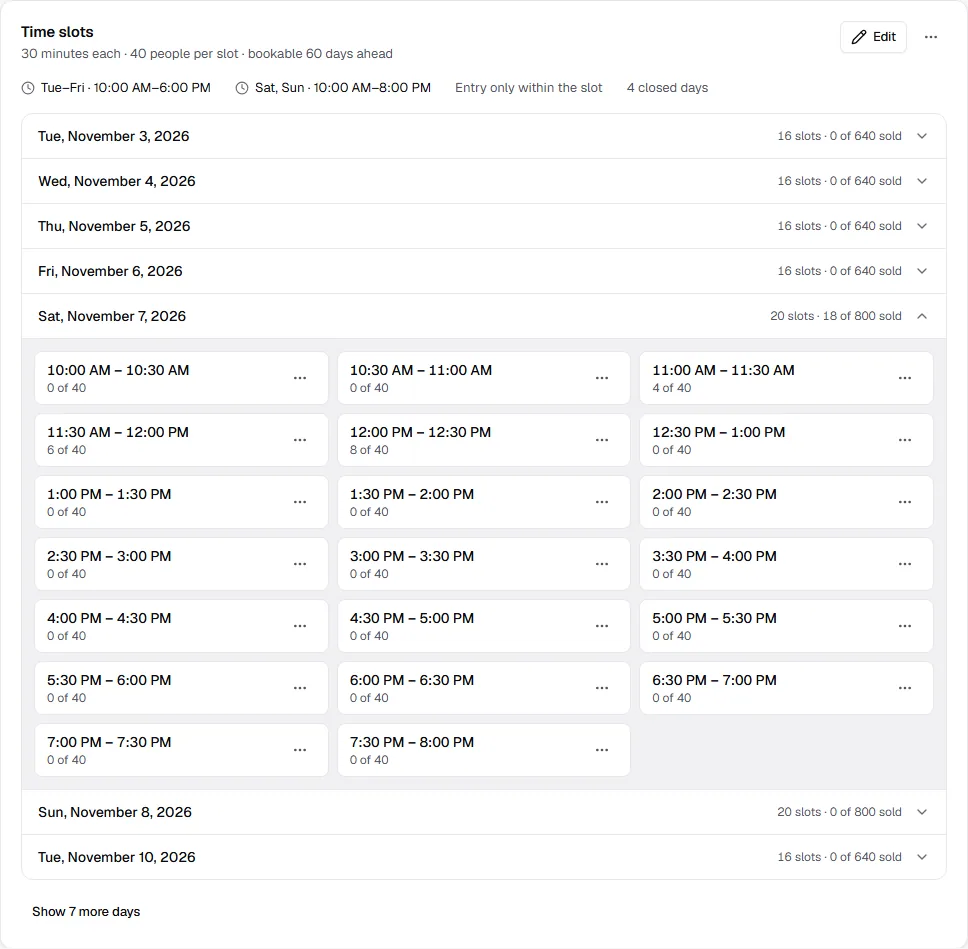The height and width of the screenshot is (949, 968).
Task: Open options for 6:30 PM – 7:00 PM slot
Action: click(x=905, y=688)
